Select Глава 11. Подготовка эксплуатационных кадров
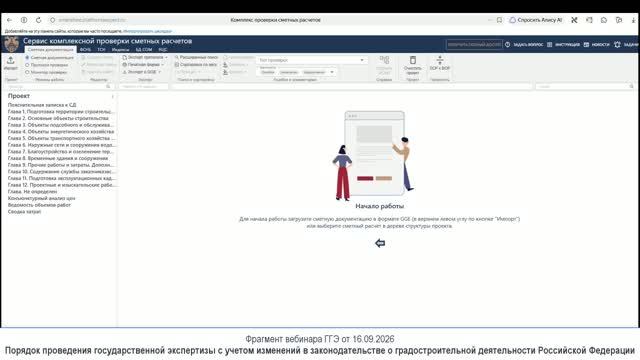The image size is (640, 360). click(62, 178)
